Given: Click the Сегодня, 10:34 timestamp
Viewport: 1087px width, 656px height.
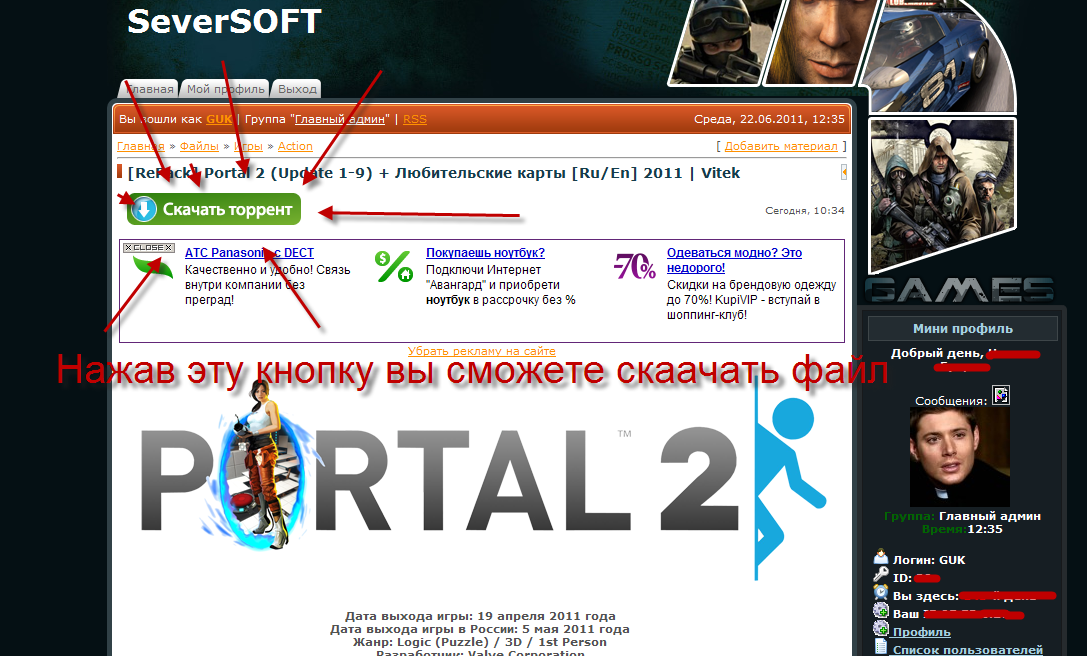Looking at the screenshot, I should point(805,210).
